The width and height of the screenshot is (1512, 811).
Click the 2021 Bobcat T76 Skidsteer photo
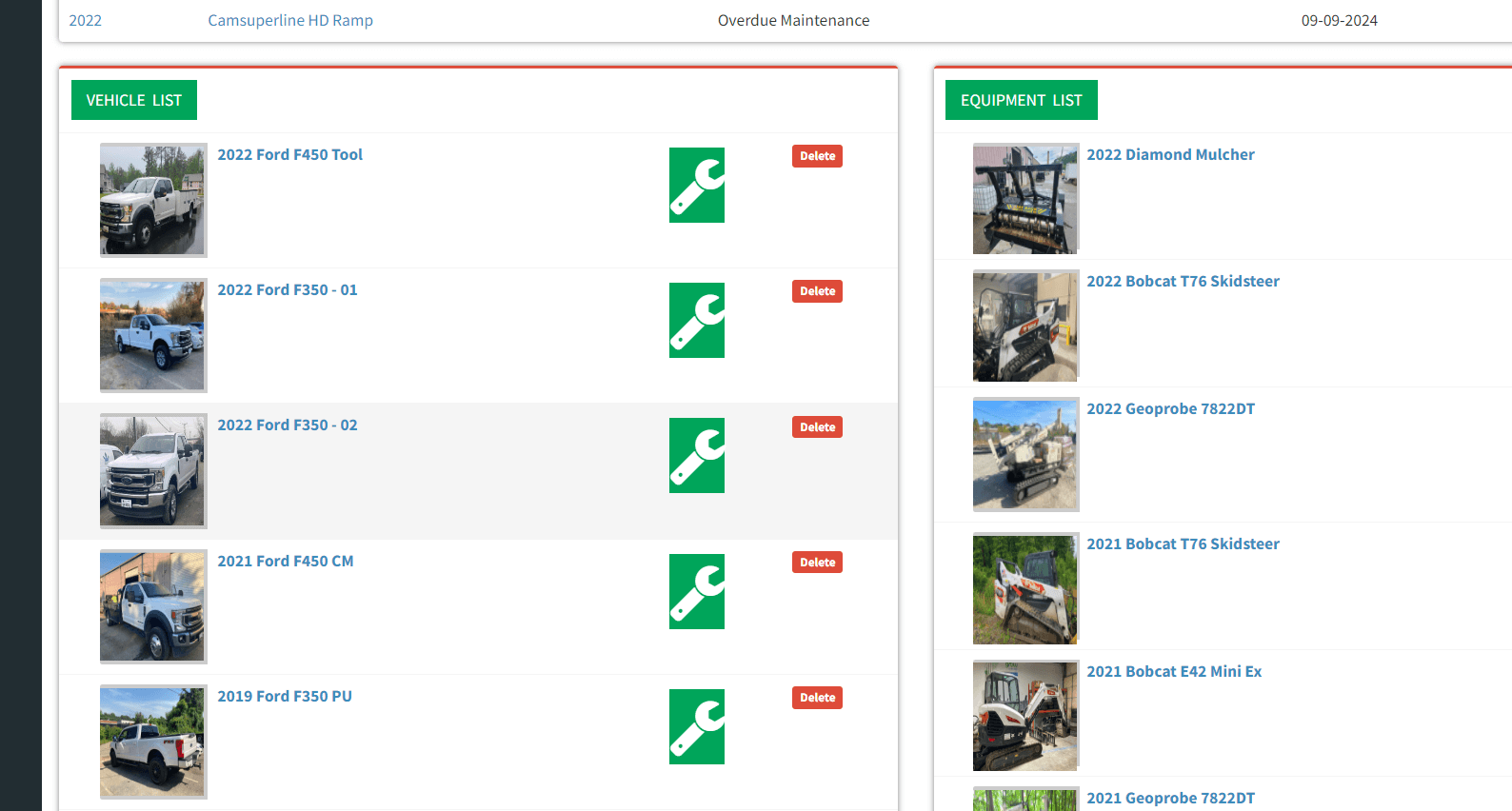click(x=1025, y=588)
